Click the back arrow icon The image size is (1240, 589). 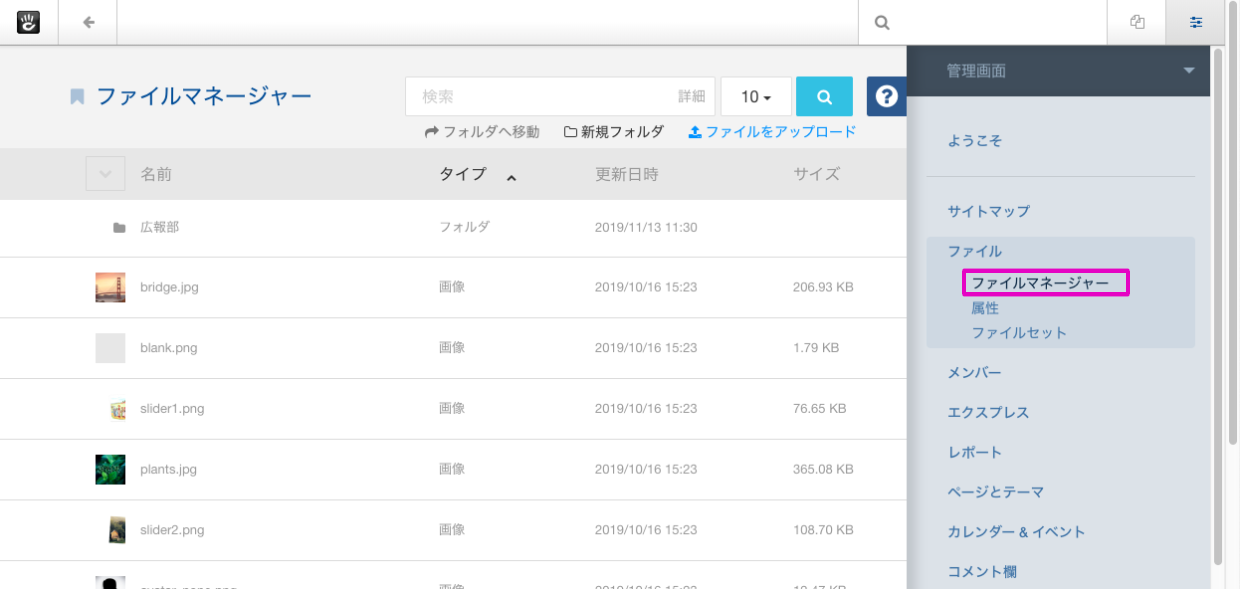(88, 22)
